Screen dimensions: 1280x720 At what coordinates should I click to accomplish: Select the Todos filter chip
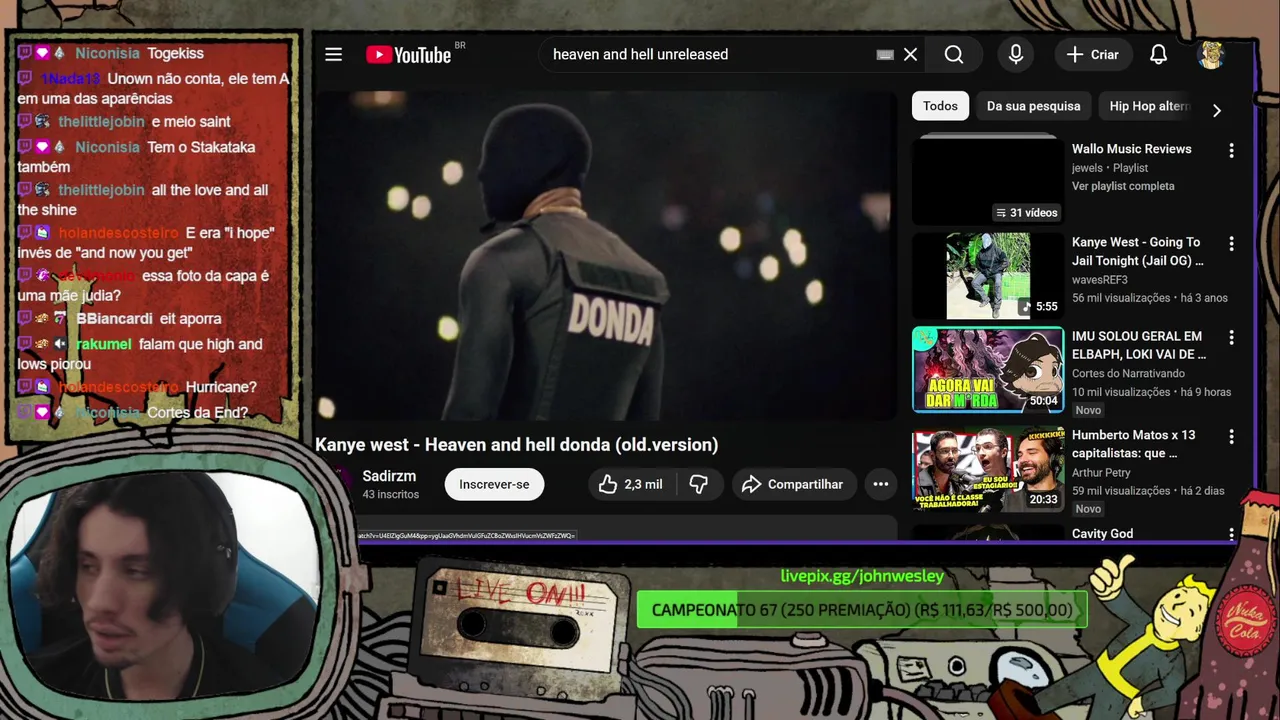coord(940,106)
